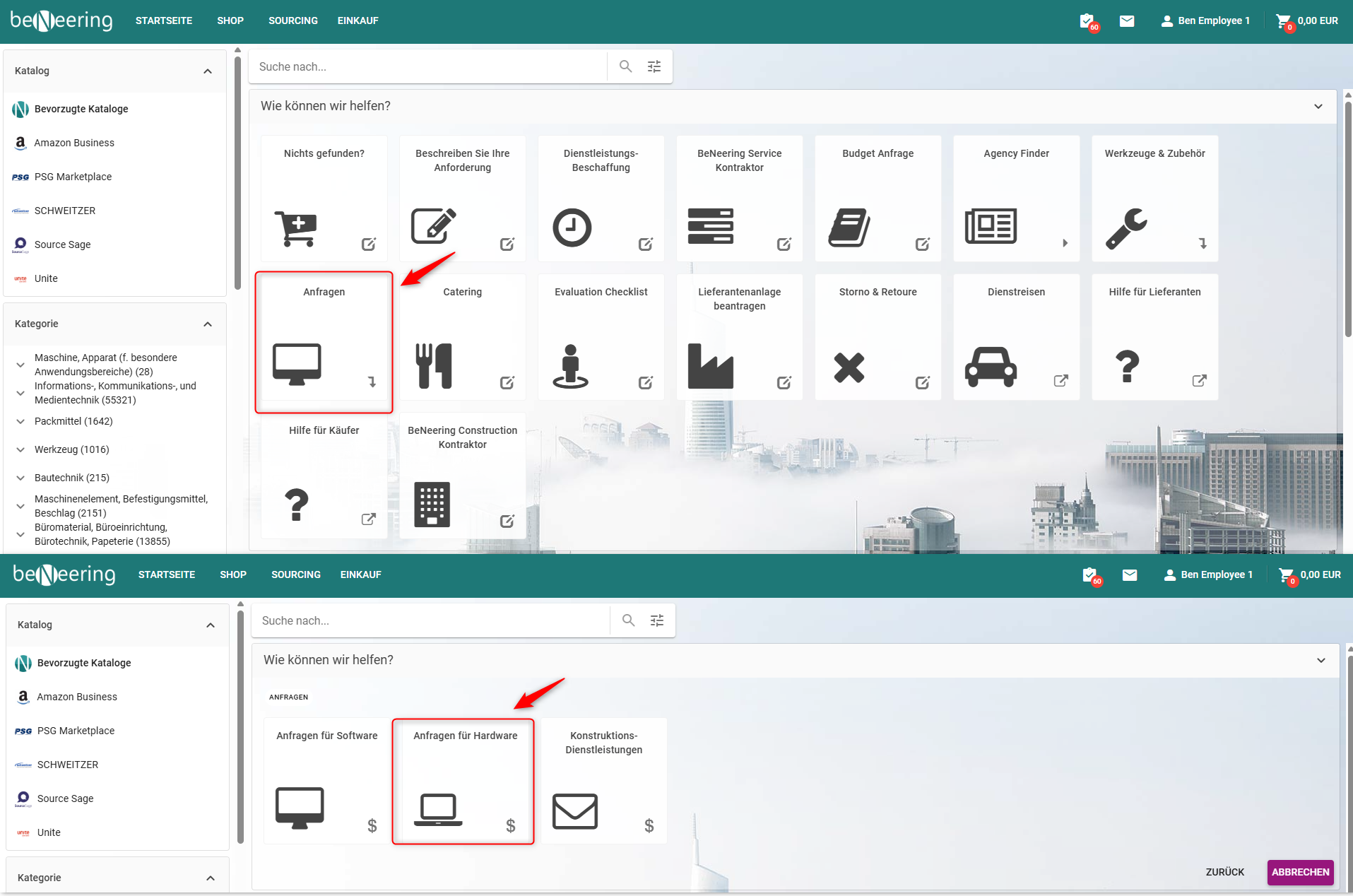This screenshot has height=896, width=1353.
Task: Open the Dienstreisen car tile
Action: (x=1016, y=337)
